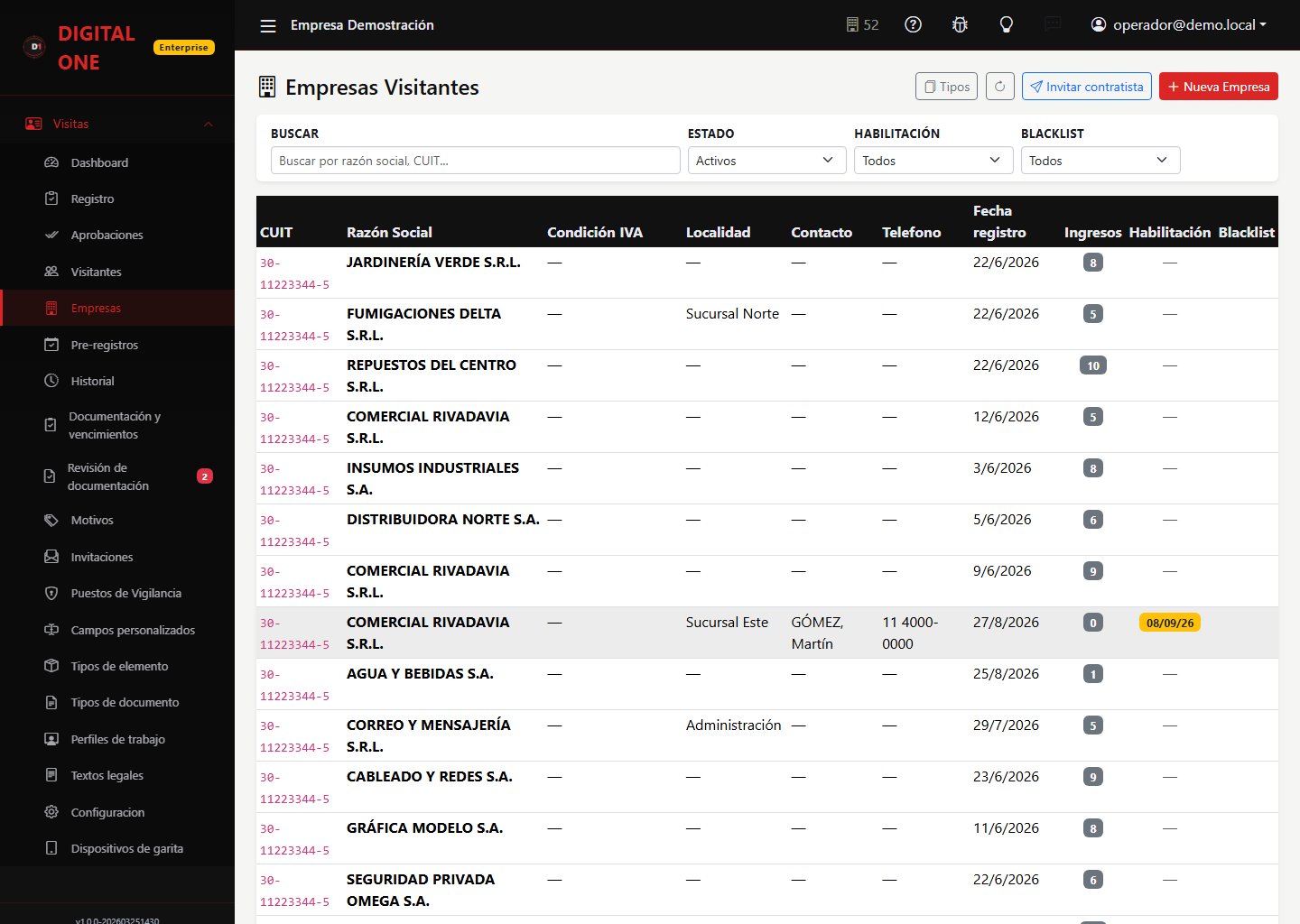Click the Invitaciones envelope icon
The image size is (1300, 924).
pyautogui.click(x=51, y=557)
